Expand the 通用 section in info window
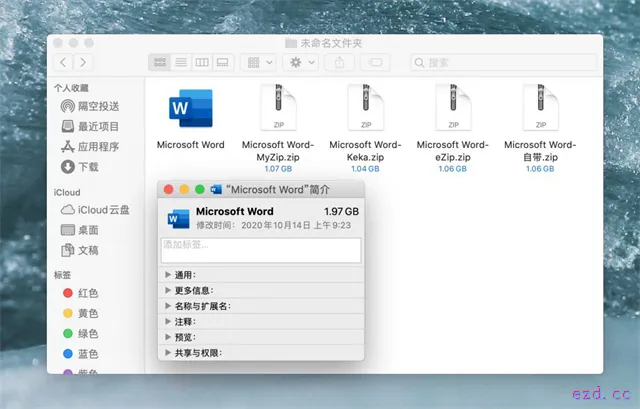 [168, 275]
